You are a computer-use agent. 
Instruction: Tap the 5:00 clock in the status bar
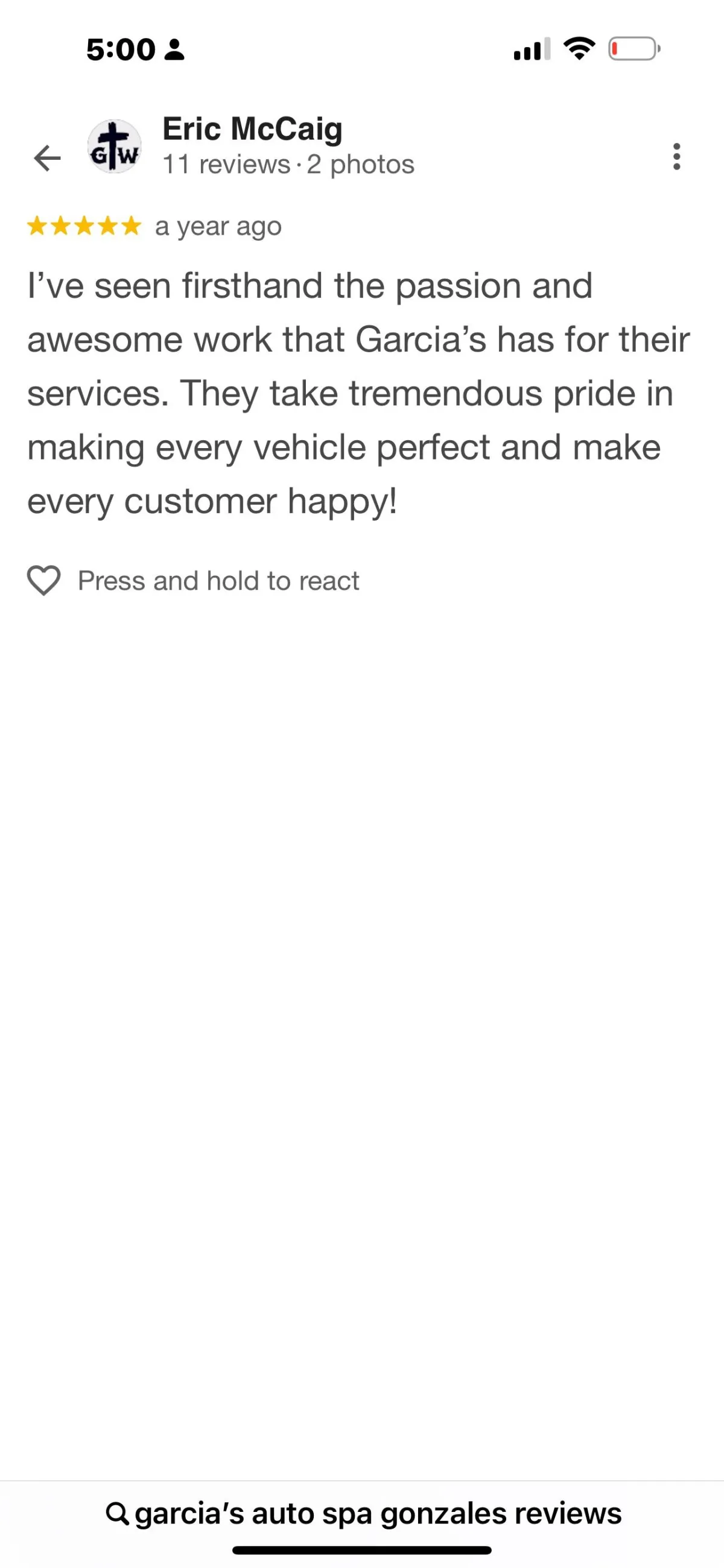[x=121, y=50]
